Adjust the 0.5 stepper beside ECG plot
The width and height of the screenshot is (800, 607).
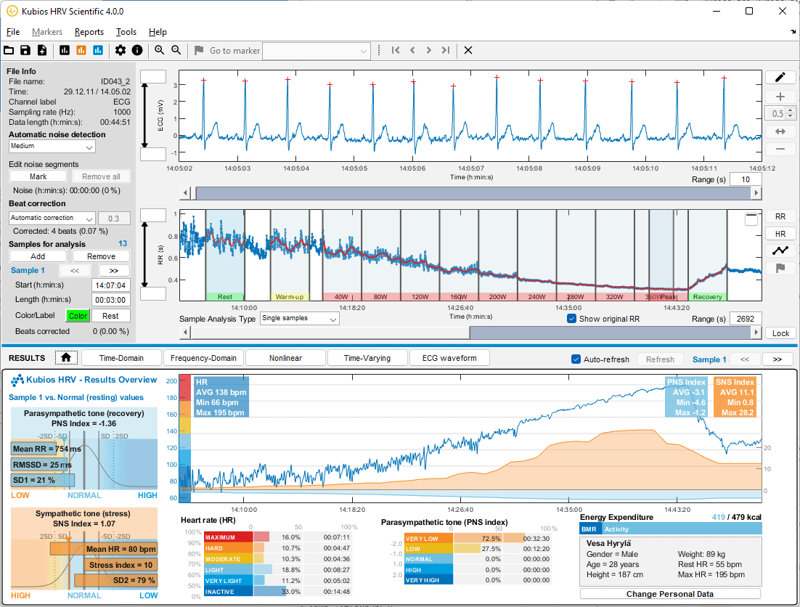(790, 113)
